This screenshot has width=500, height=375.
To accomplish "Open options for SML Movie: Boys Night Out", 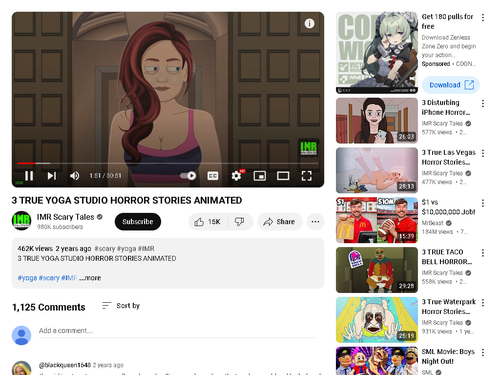I will click(483, 352).
